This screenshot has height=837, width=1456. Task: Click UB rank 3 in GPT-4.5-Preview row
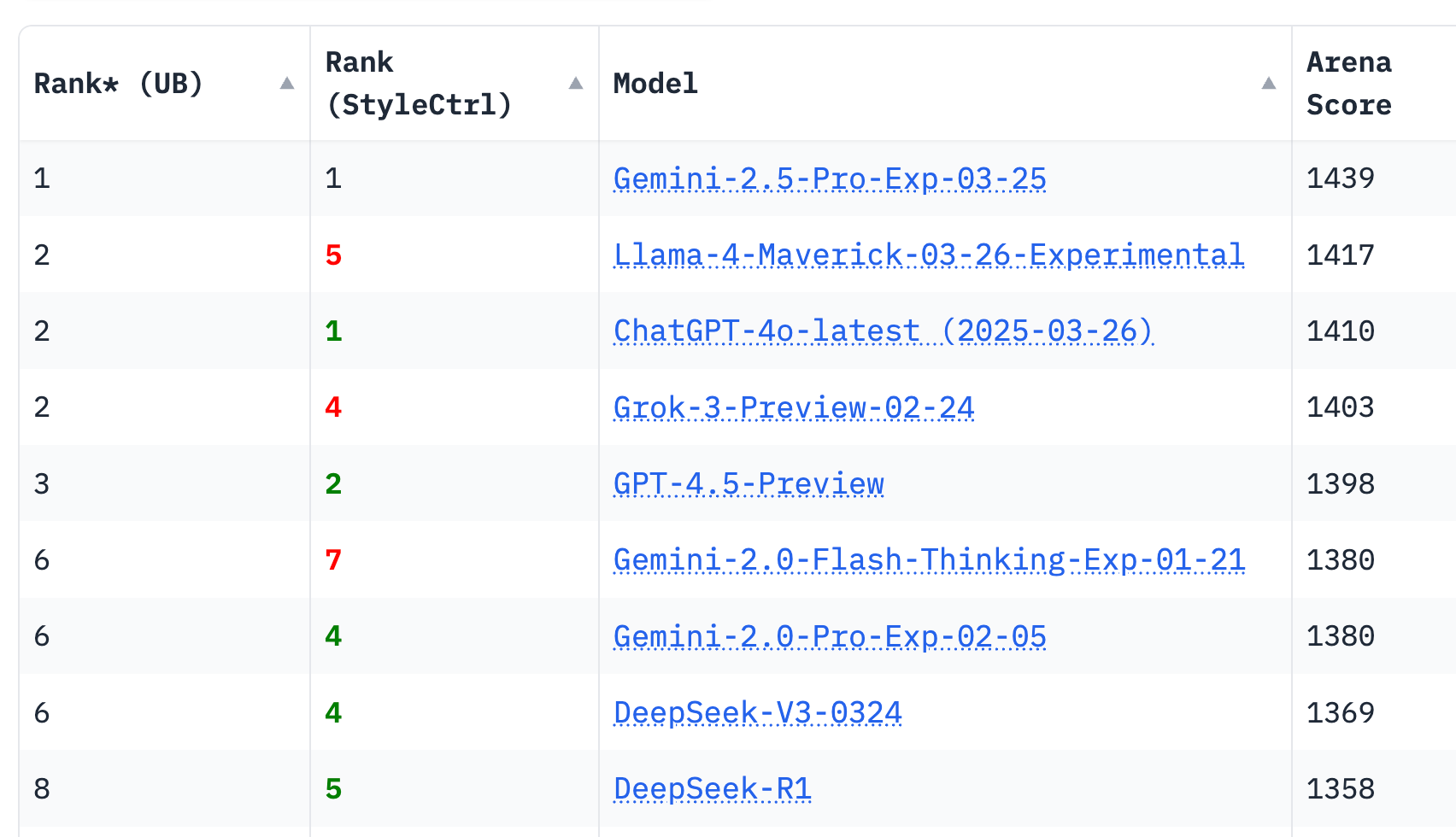pos(42,483)
